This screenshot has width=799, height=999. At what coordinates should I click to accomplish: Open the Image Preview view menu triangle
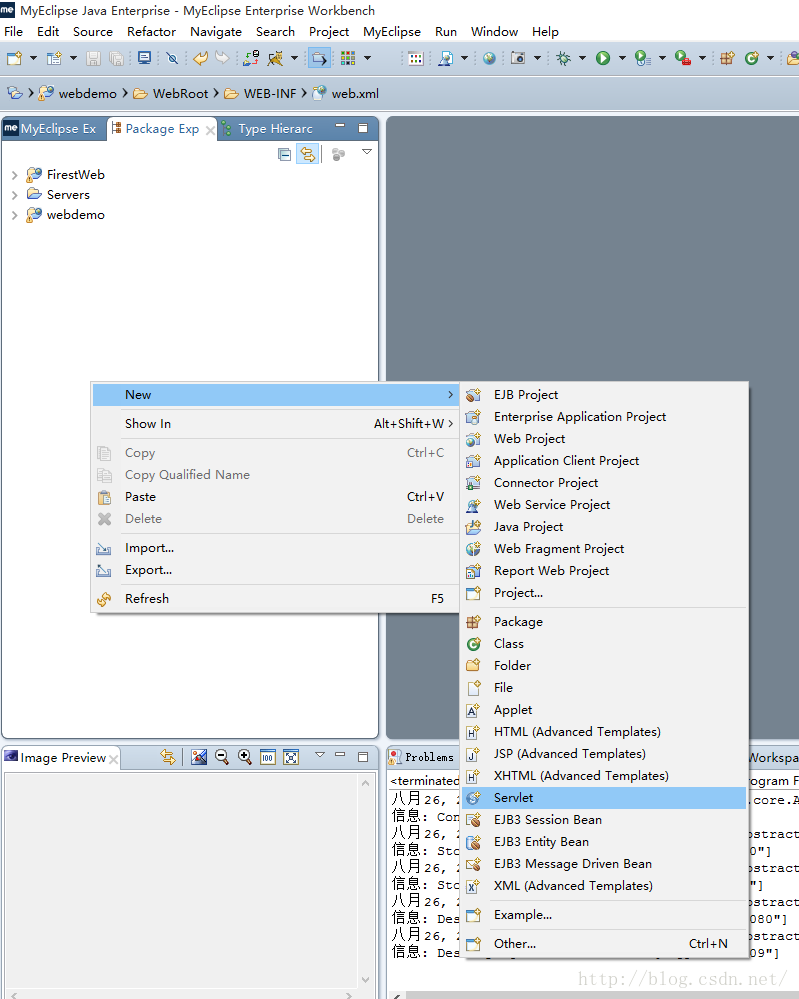320,755
